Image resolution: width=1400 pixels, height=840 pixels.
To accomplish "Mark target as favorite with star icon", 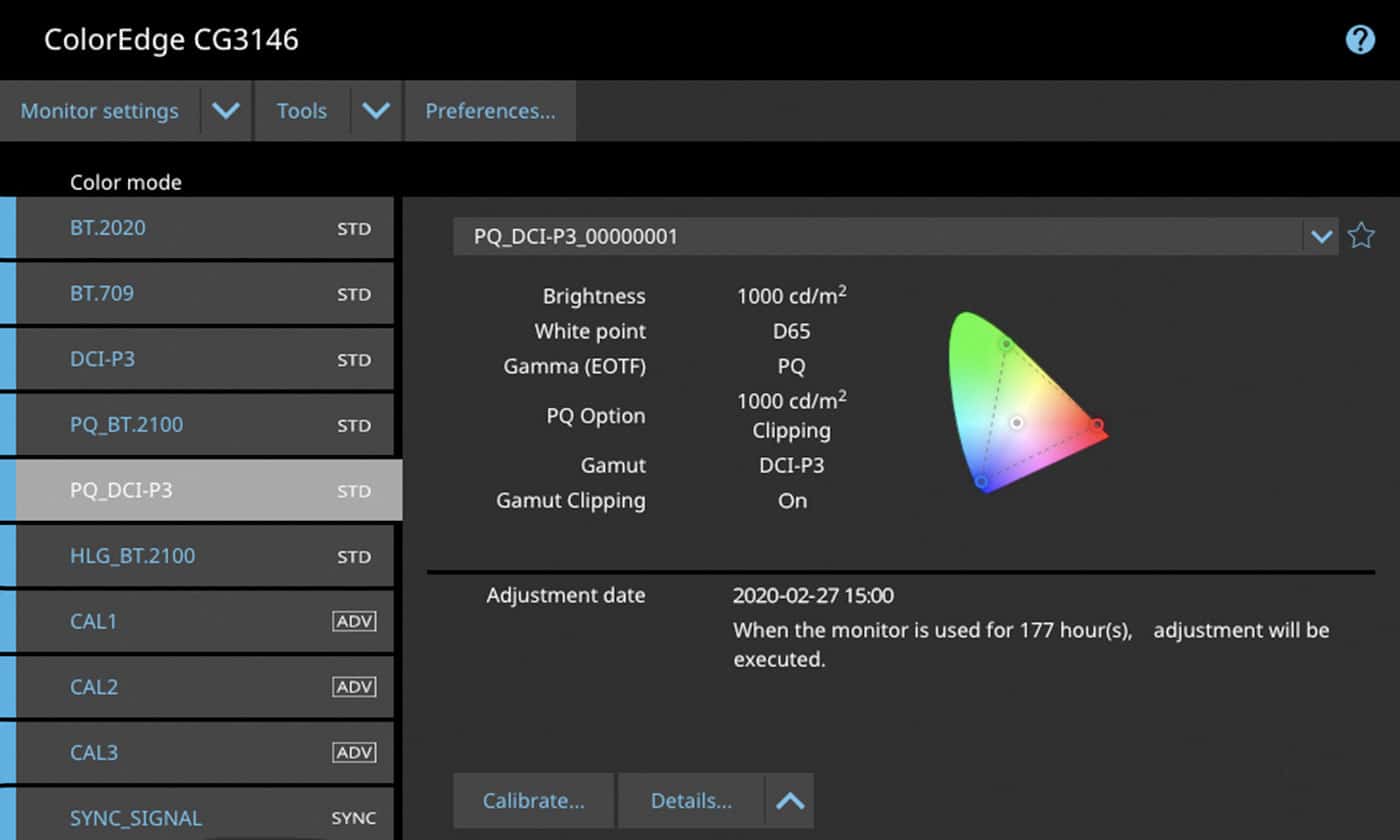I will click(1361, 236).
